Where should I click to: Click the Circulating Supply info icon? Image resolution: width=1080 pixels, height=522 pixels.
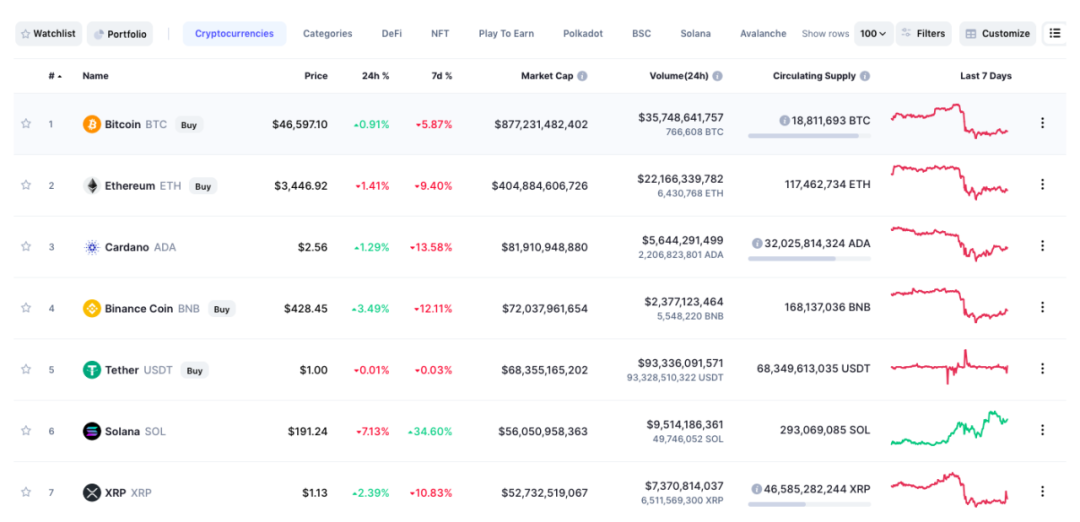click(x=865, y=76)
